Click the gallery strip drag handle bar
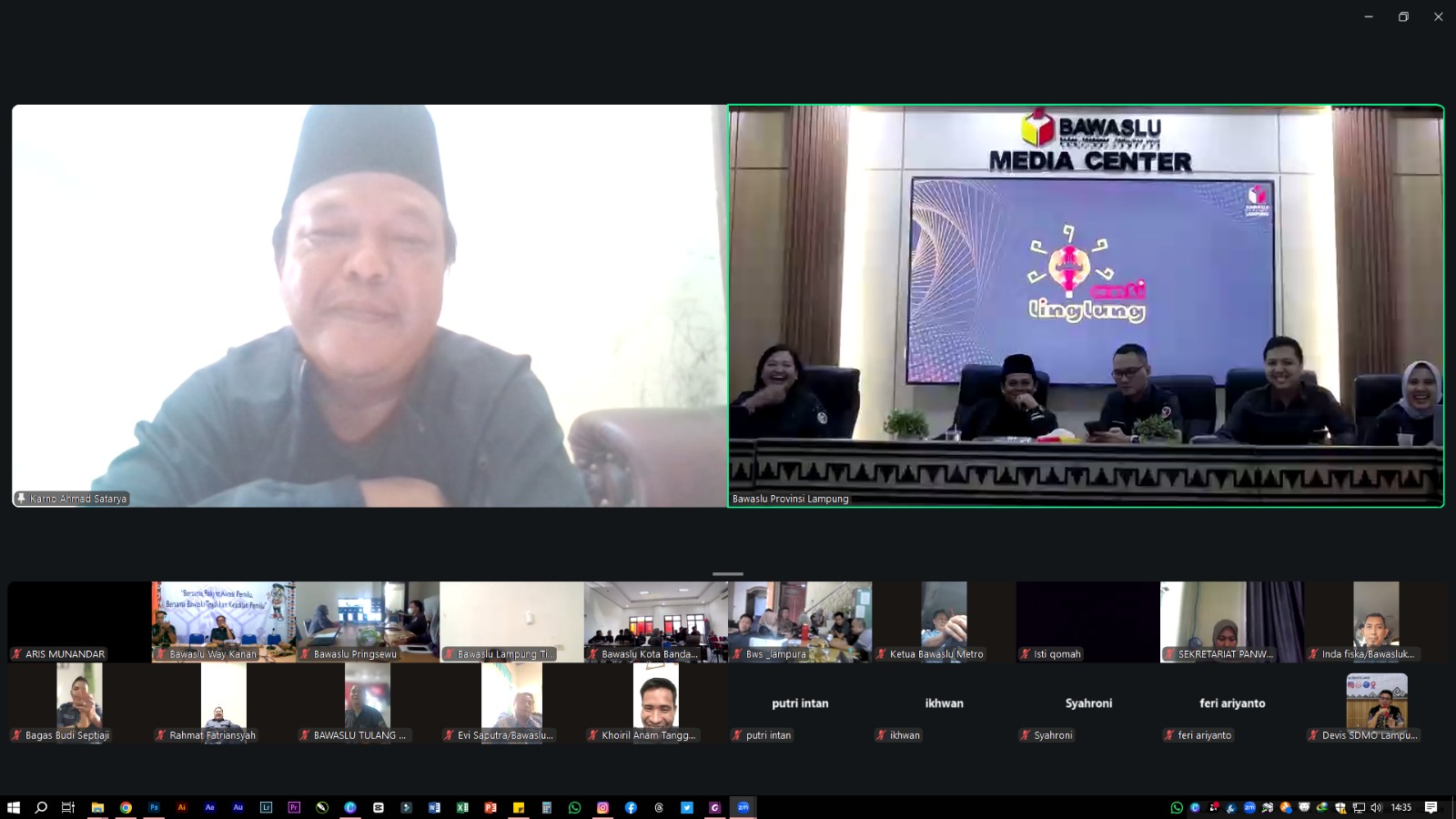This screenshot has width=1456, height=819. [x=728, y=574]
